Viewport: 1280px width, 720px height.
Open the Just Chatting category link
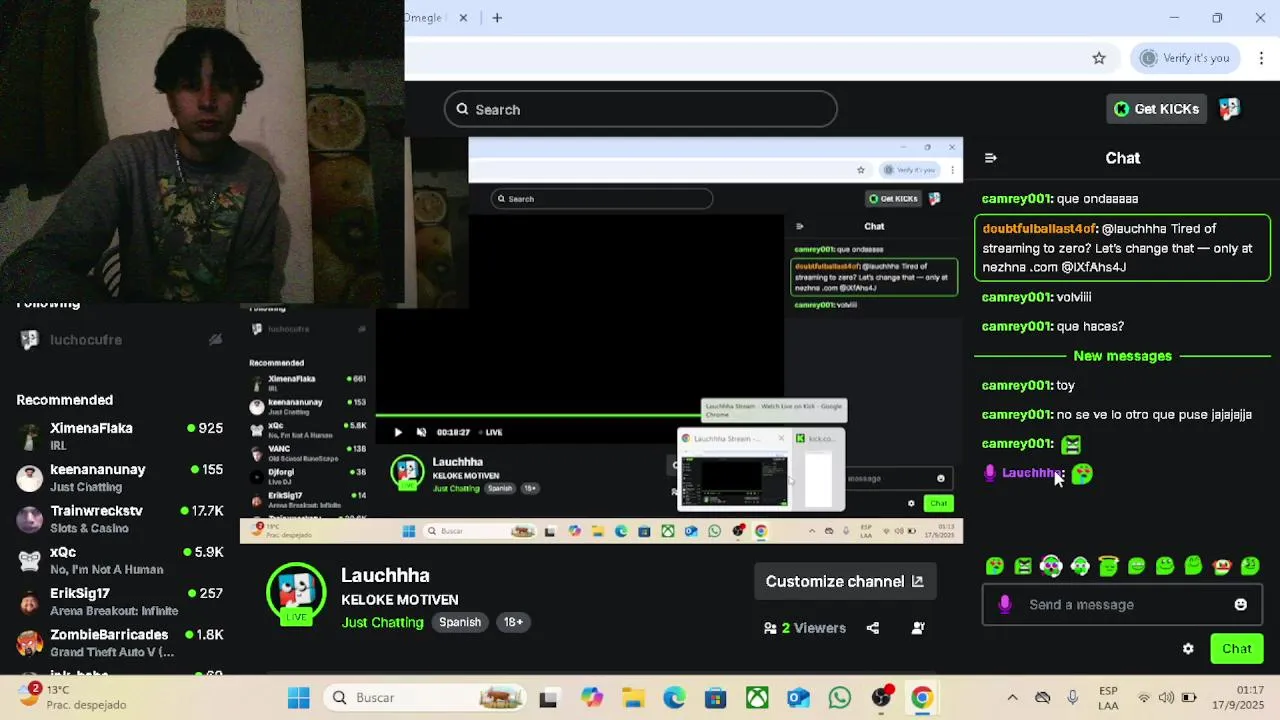pyautogui.click(x=383, y=622)
